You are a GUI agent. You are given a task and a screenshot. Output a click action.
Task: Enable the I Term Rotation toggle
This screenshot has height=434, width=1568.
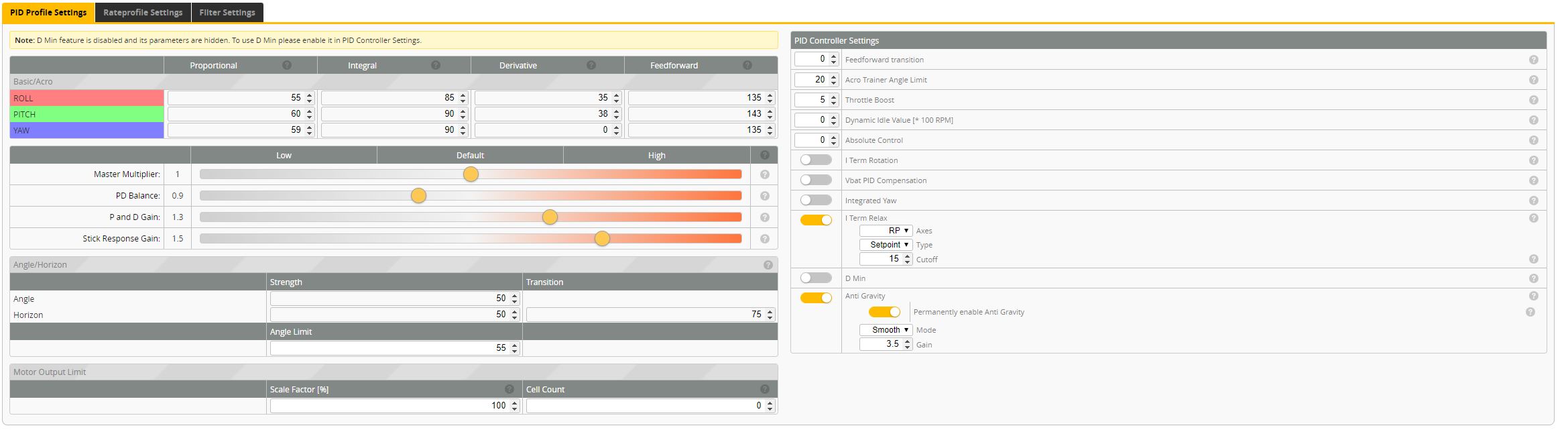click(816, 160)
